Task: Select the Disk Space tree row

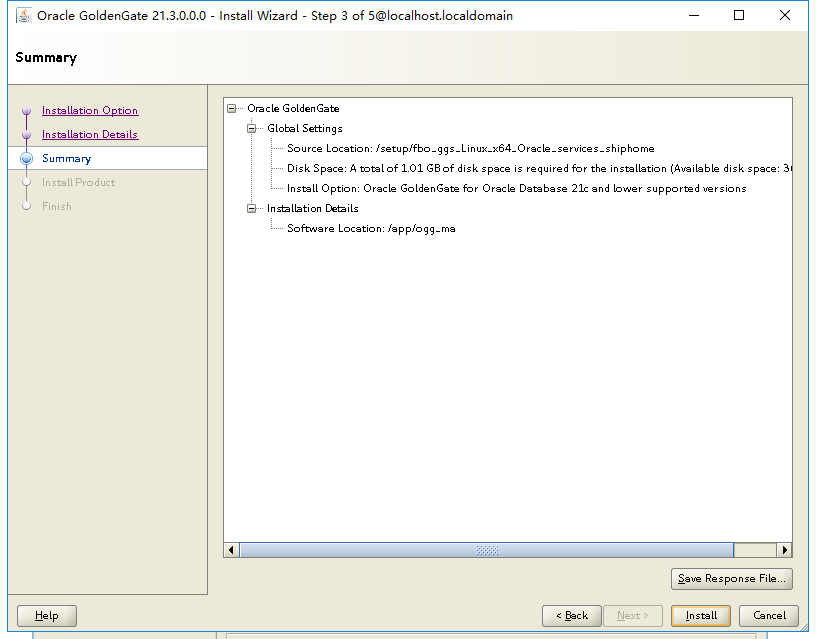Action: pos(539,169)
